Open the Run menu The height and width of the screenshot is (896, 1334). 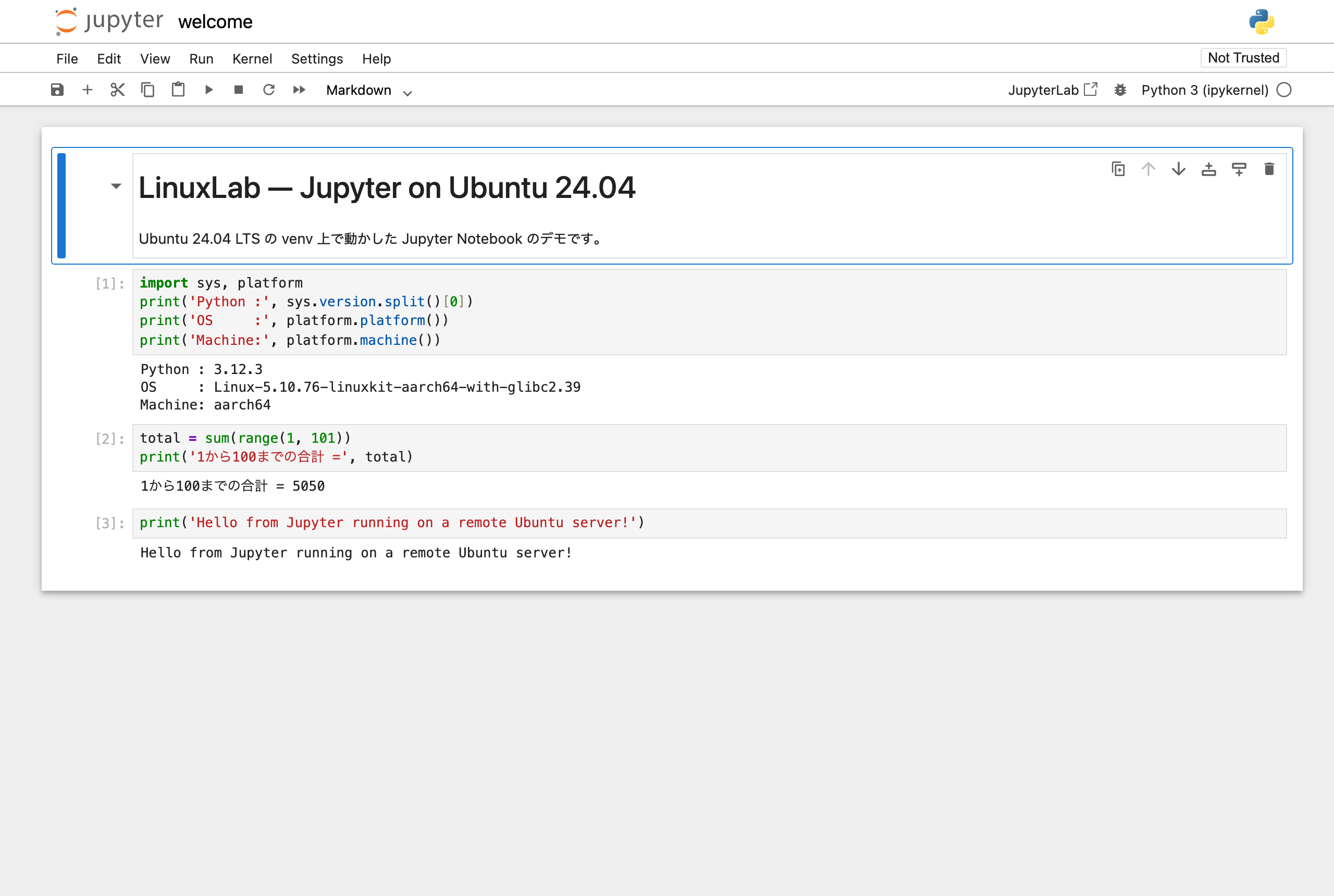click(201, 59)
